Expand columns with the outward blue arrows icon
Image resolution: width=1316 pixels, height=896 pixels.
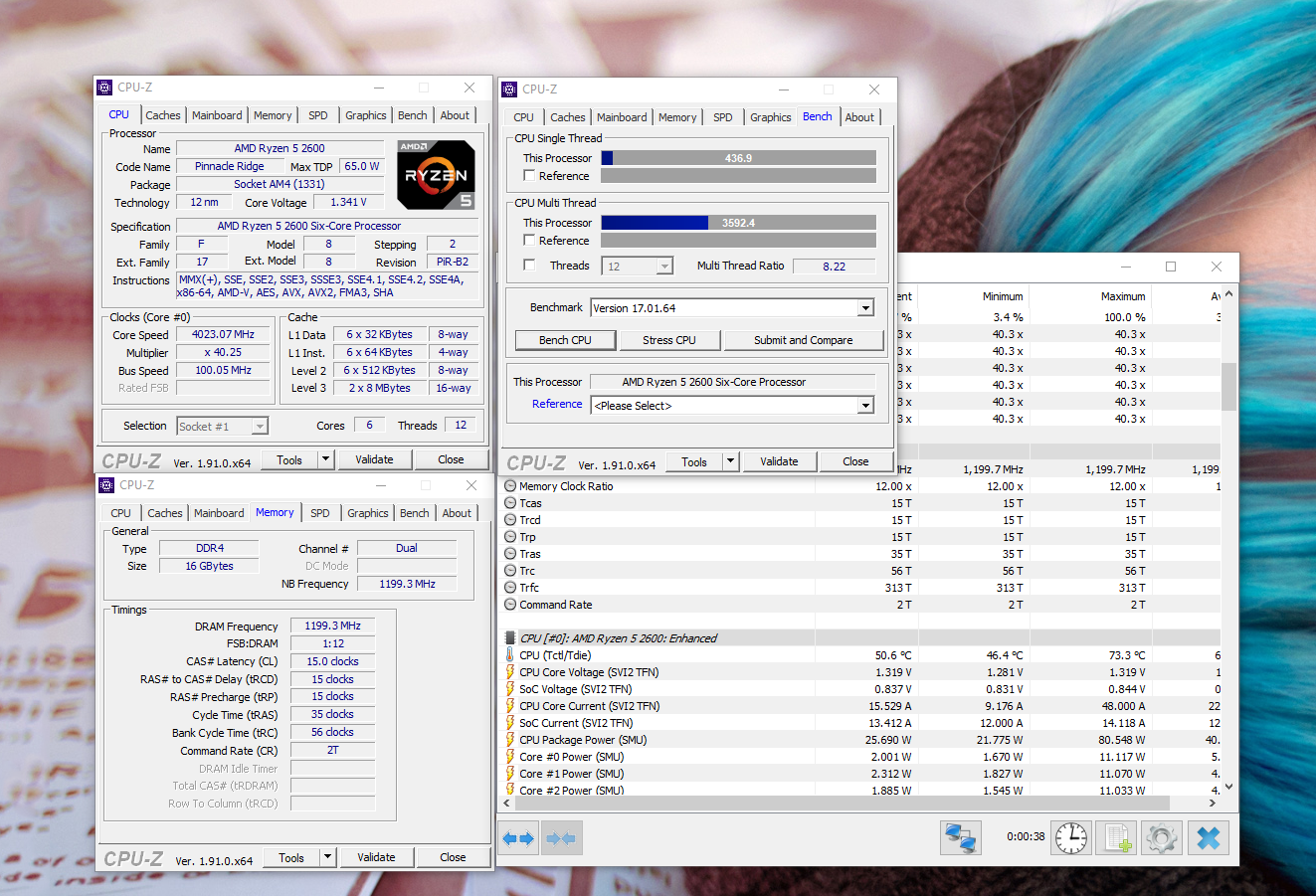click(x=518, y=838)
